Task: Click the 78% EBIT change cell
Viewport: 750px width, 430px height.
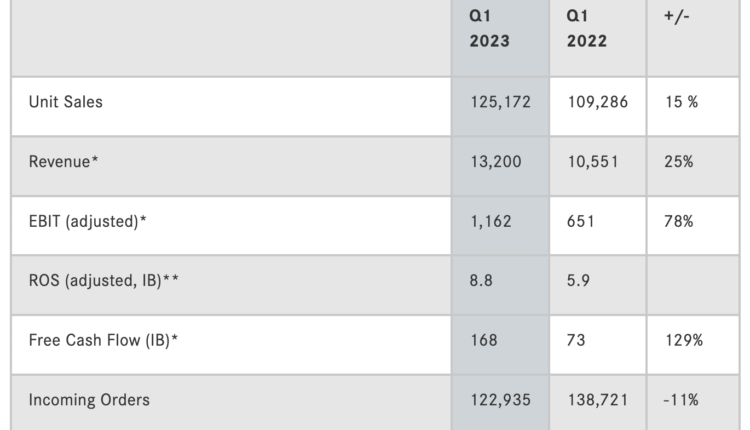Action: click(679, 221)
